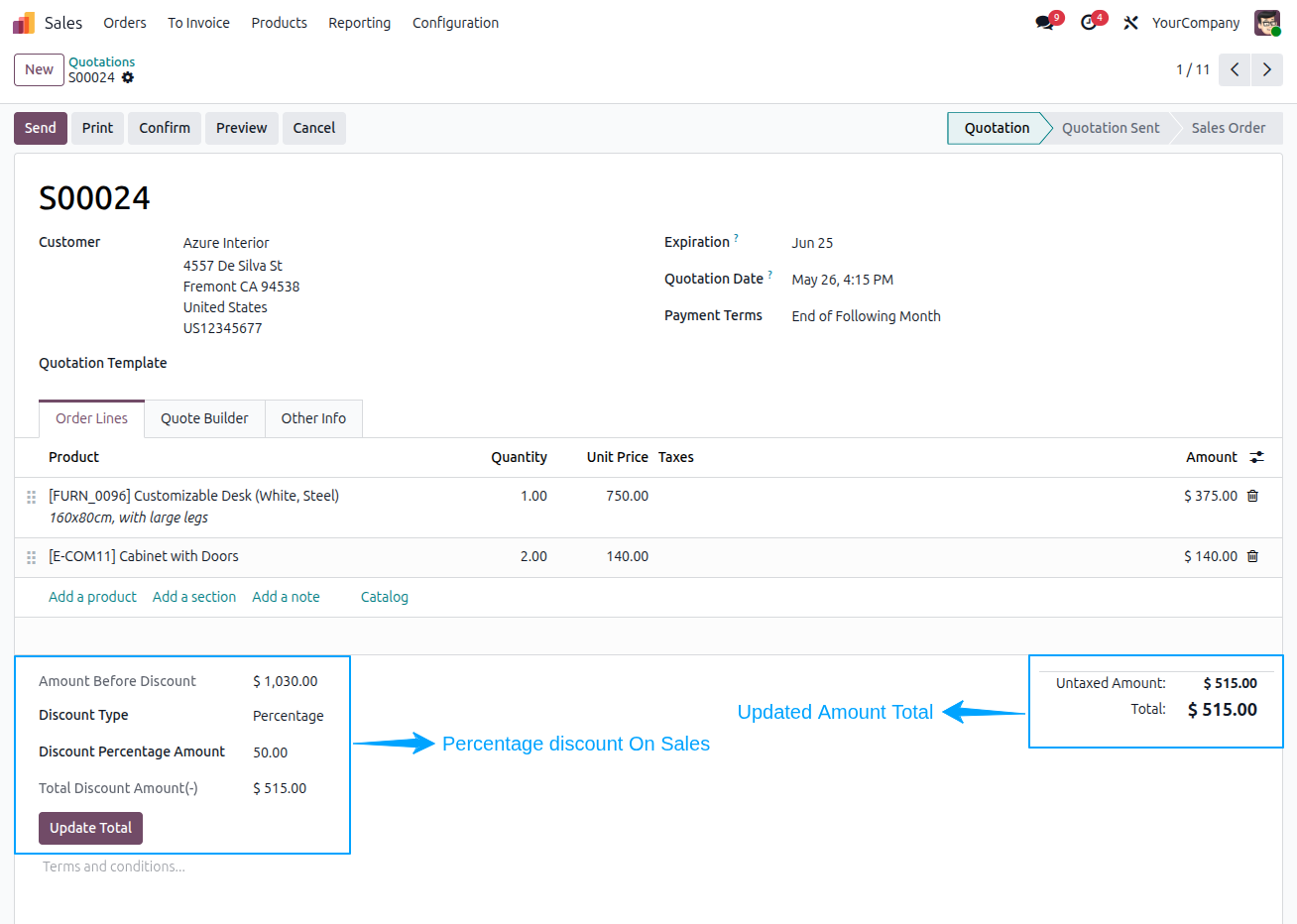Click Add a section link

[x=194, y=597]
